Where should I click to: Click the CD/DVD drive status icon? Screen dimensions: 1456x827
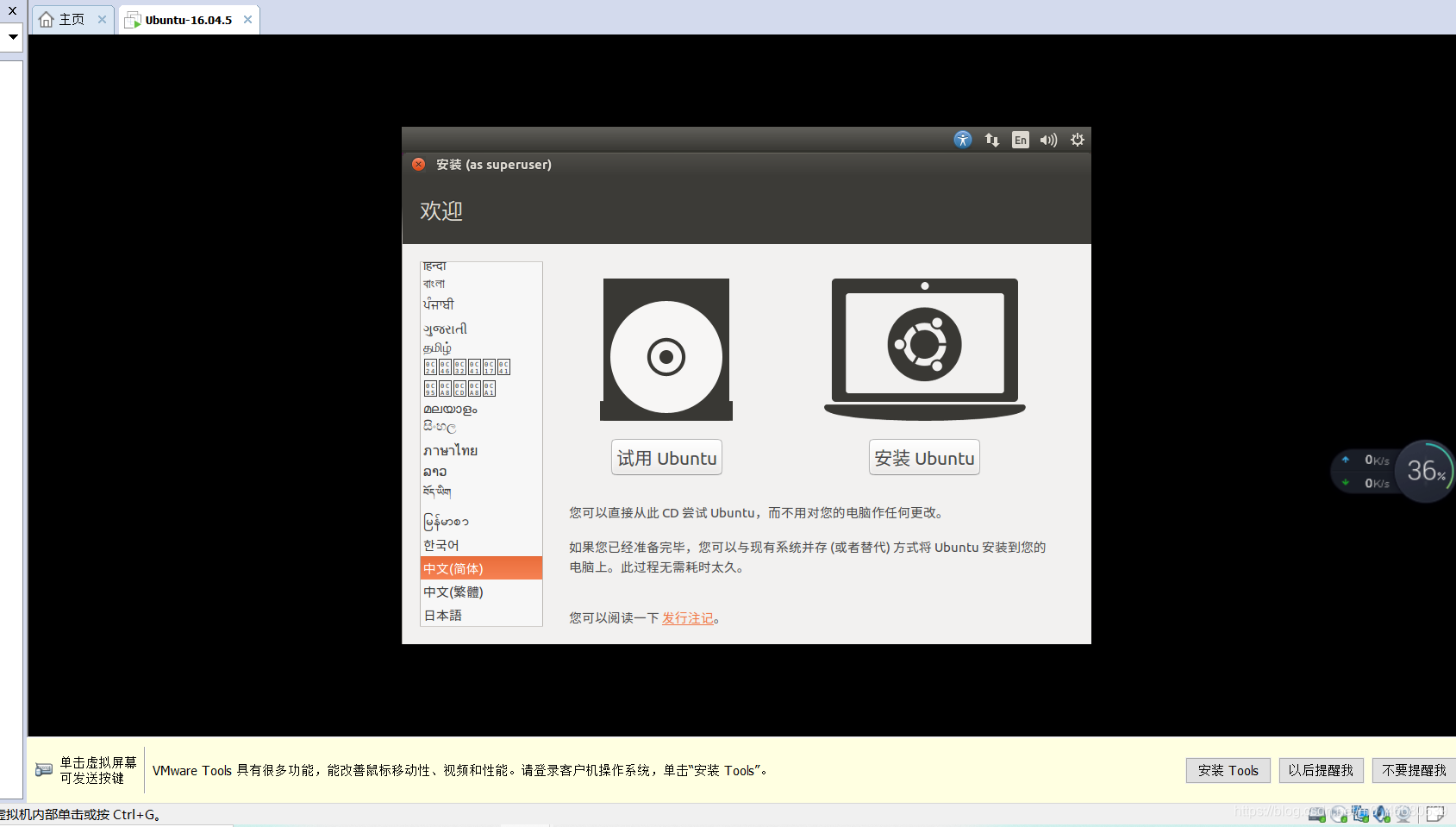pos(1338,813)
